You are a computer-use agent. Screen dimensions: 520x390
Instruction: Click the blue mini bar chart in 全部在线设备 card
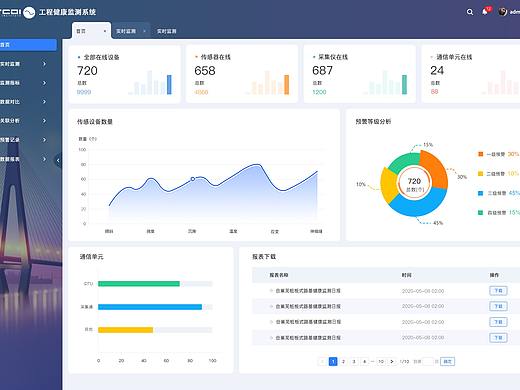click(150, 83)
